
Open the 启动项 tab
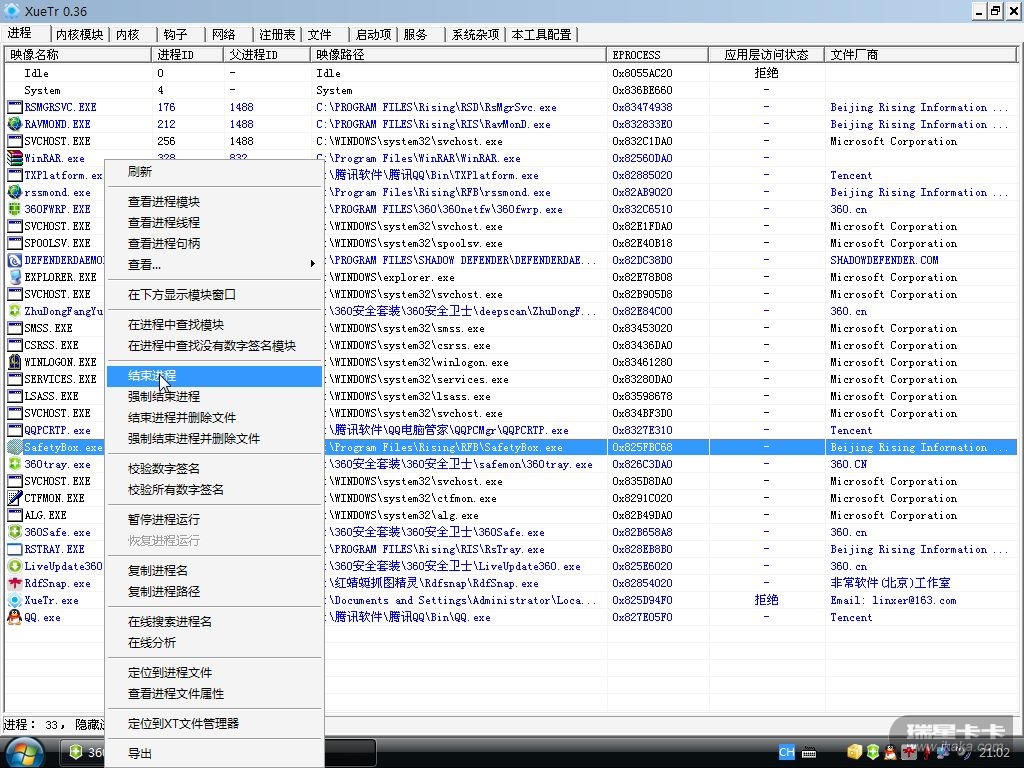point(374,35)
